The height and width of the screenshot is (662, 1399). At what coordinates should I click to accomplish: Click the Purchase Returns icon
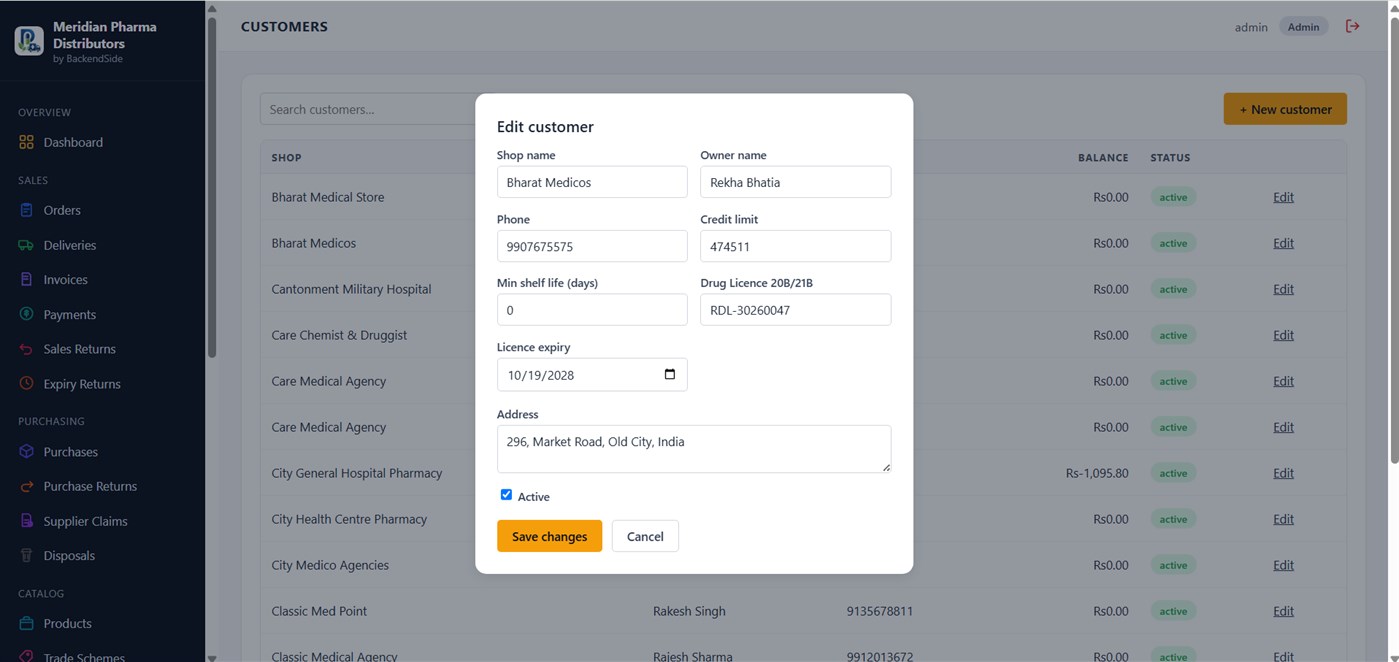click(26, 486)
